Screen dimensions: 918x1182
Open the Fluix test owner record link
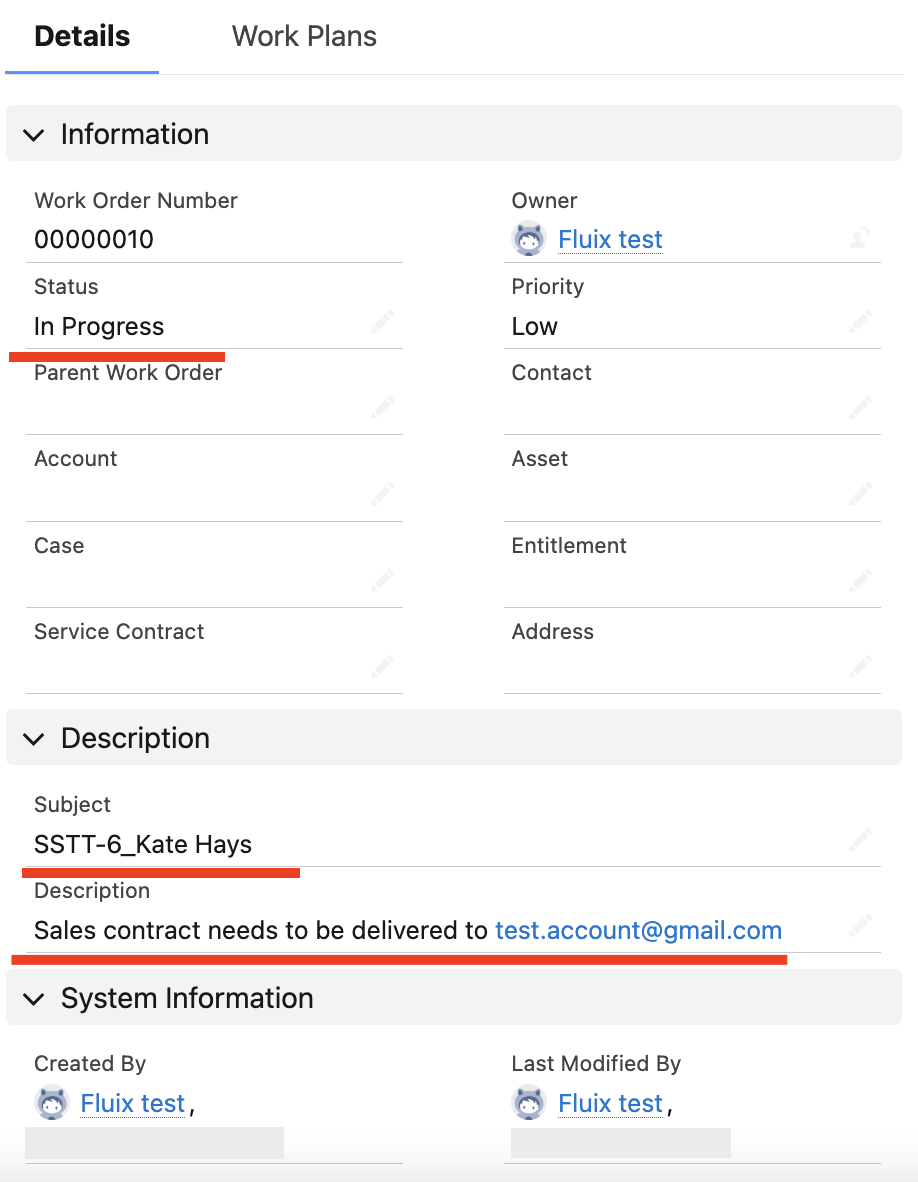point(610,239)
